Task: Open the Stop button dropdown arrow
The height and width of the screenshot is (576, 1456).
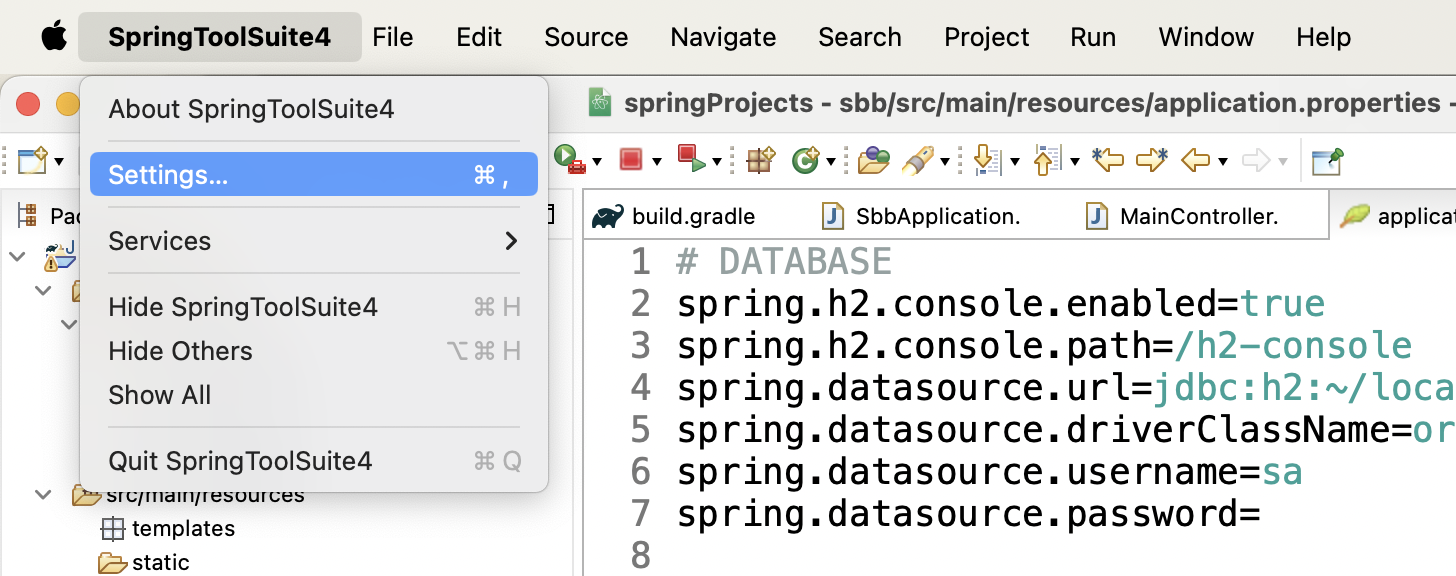Action: coord(656,161)
